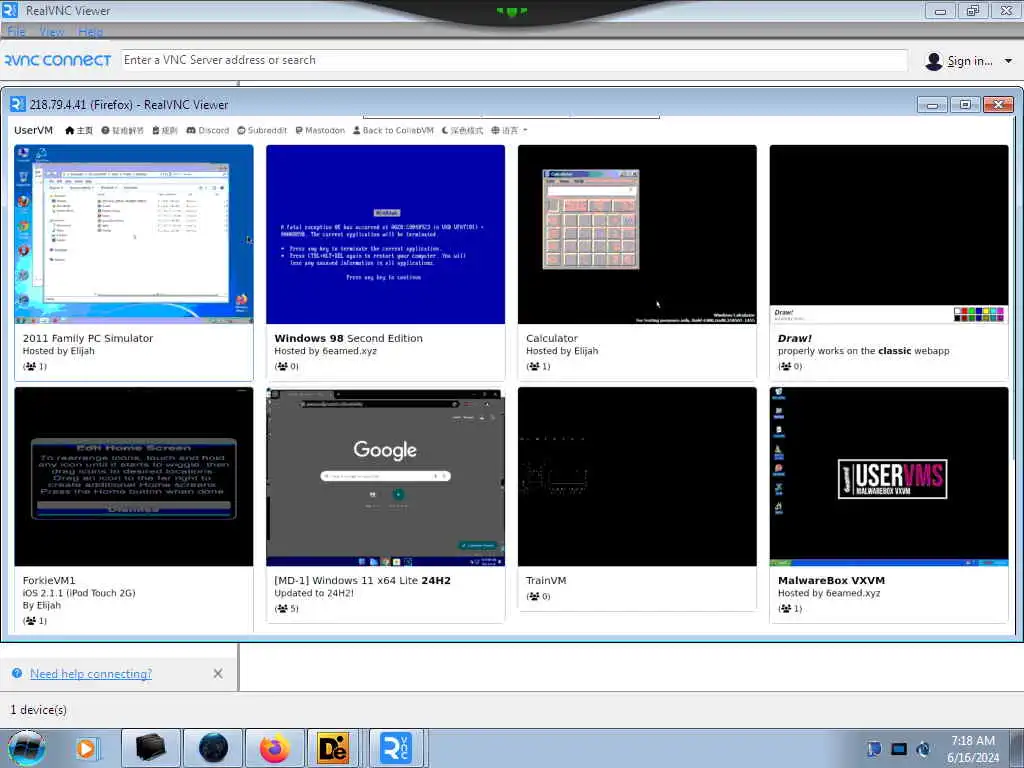
Task: Click 'ForkieVM1' title text
Action: (49, 581)
